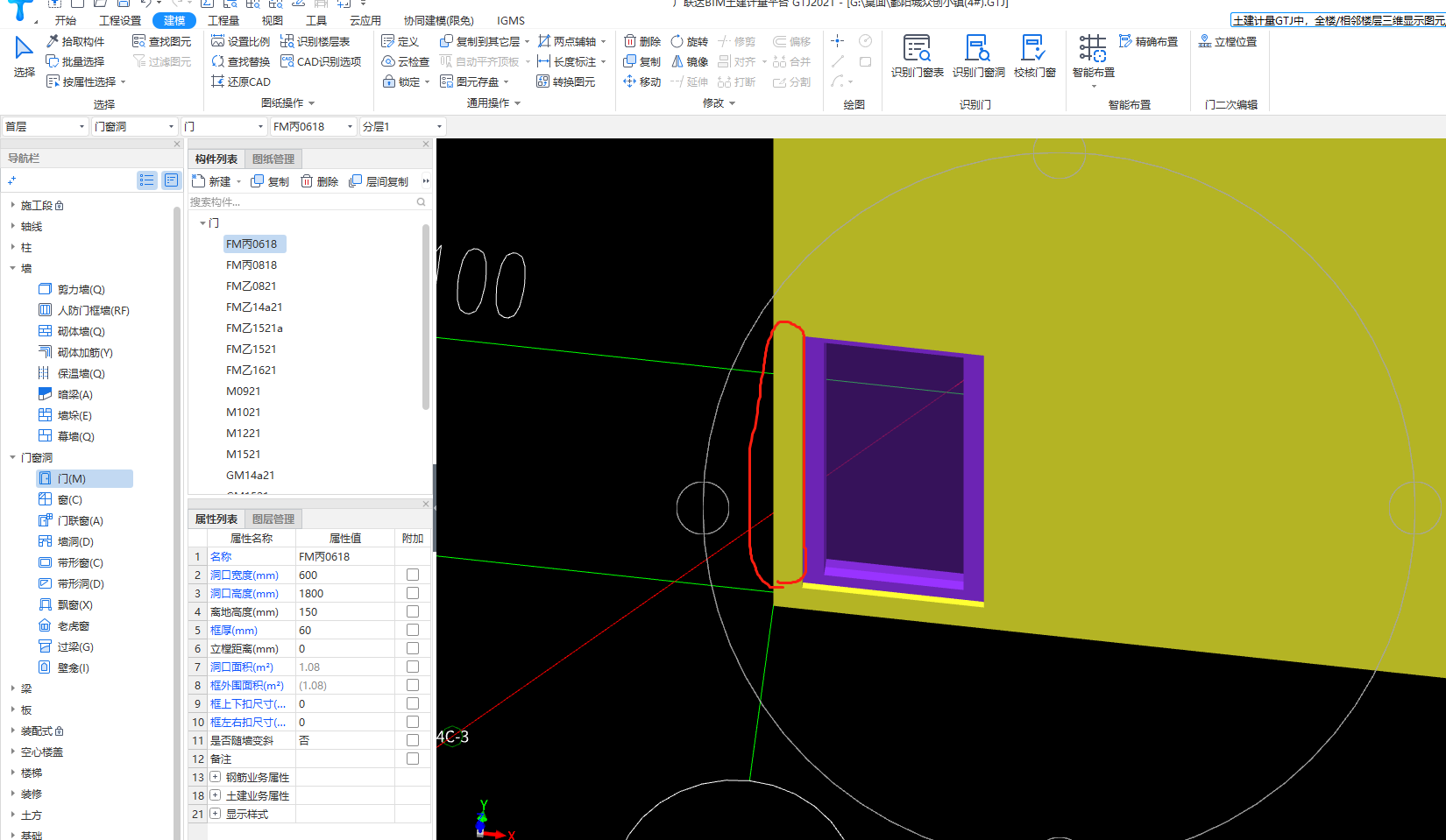Click the 删除 delete tool in ribbon

pos(642,41)
